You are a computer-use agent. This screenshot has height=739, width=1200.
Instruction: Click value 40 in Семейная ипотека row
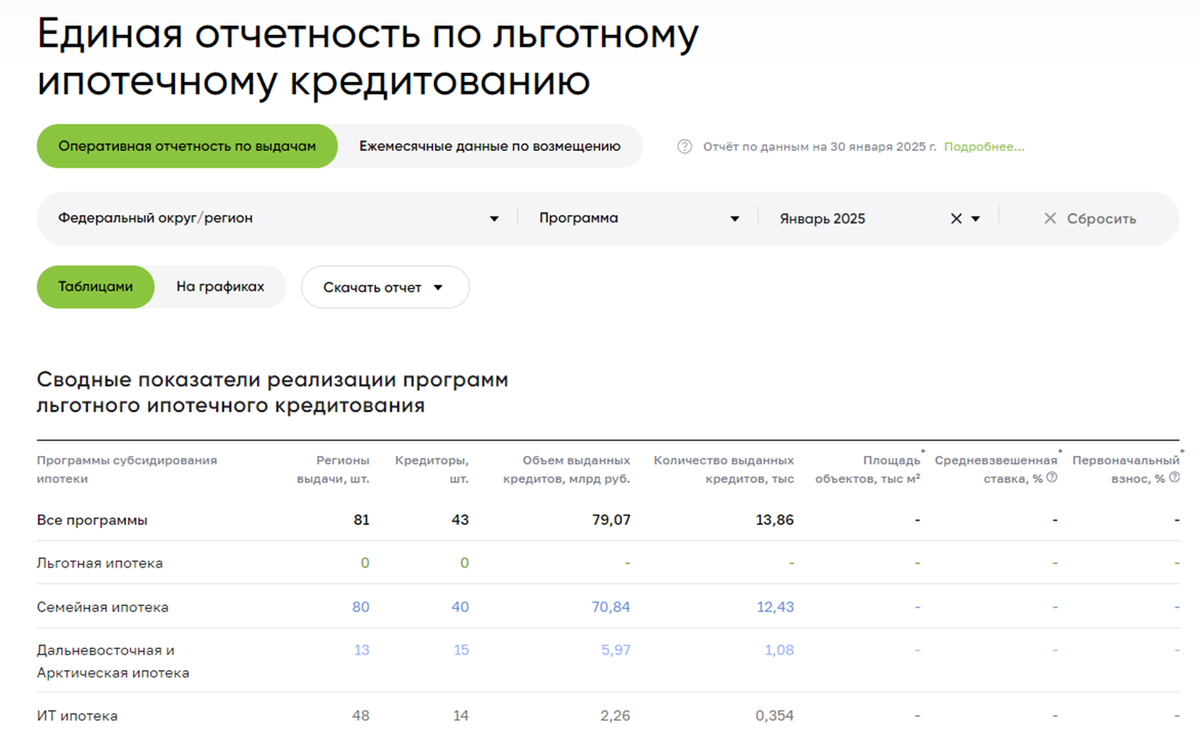pos(460,607)
